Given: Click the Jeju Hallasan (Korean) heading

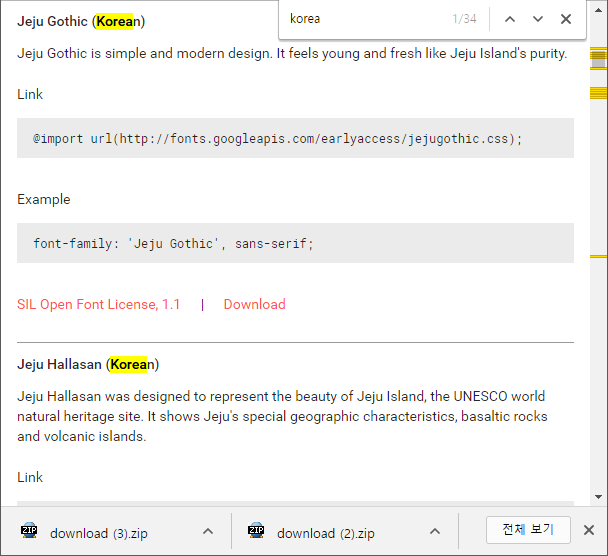Looking at the screenshot, I should (x=88, y=364).
